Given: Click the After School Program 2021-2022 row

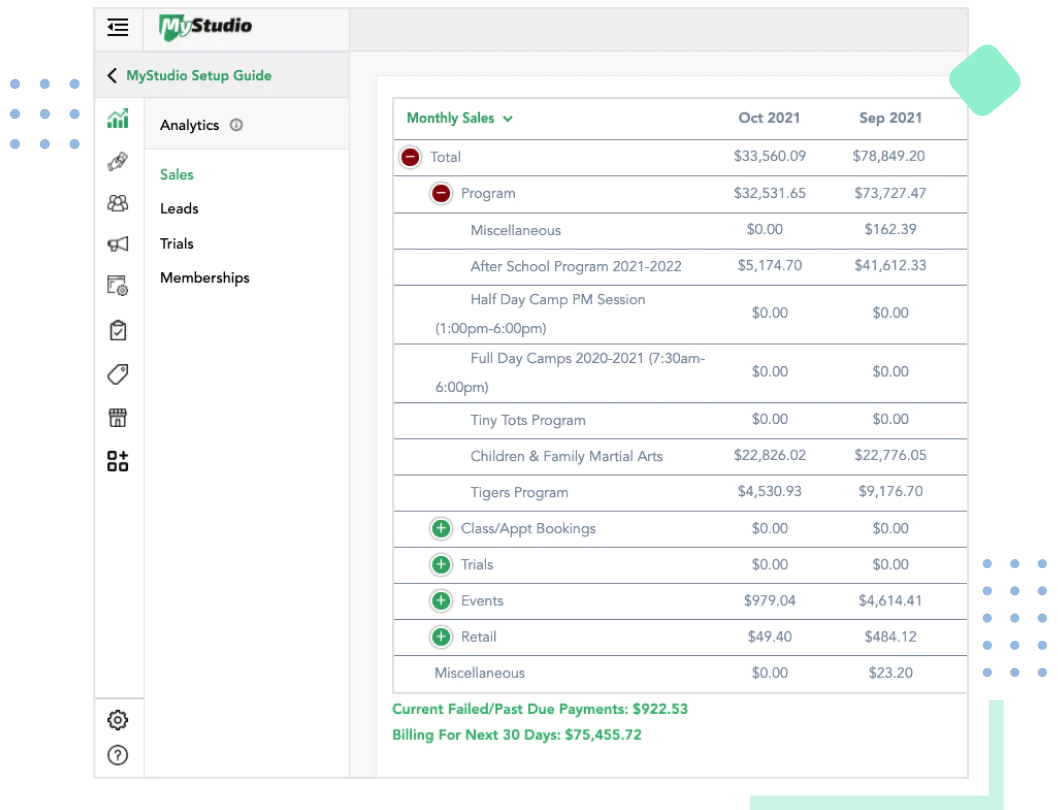Looking at the screenshot, I should click(680, 267).
